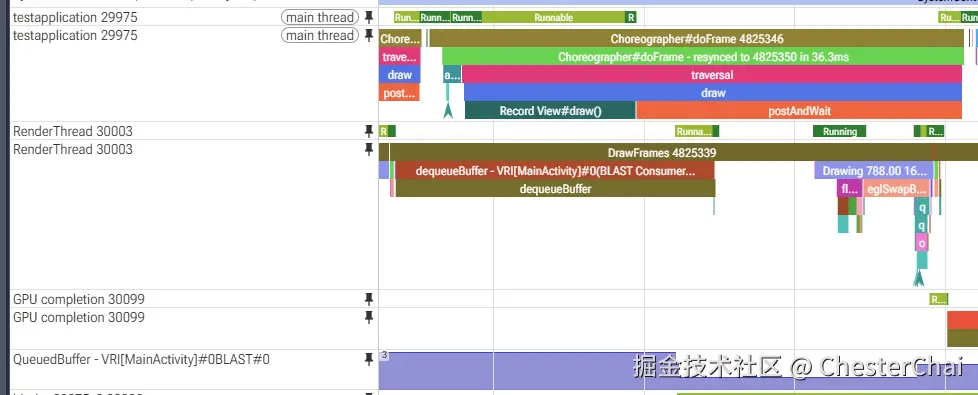Select the teal a... slice
This screenshot has height=395, width=978.
point(452,75)
